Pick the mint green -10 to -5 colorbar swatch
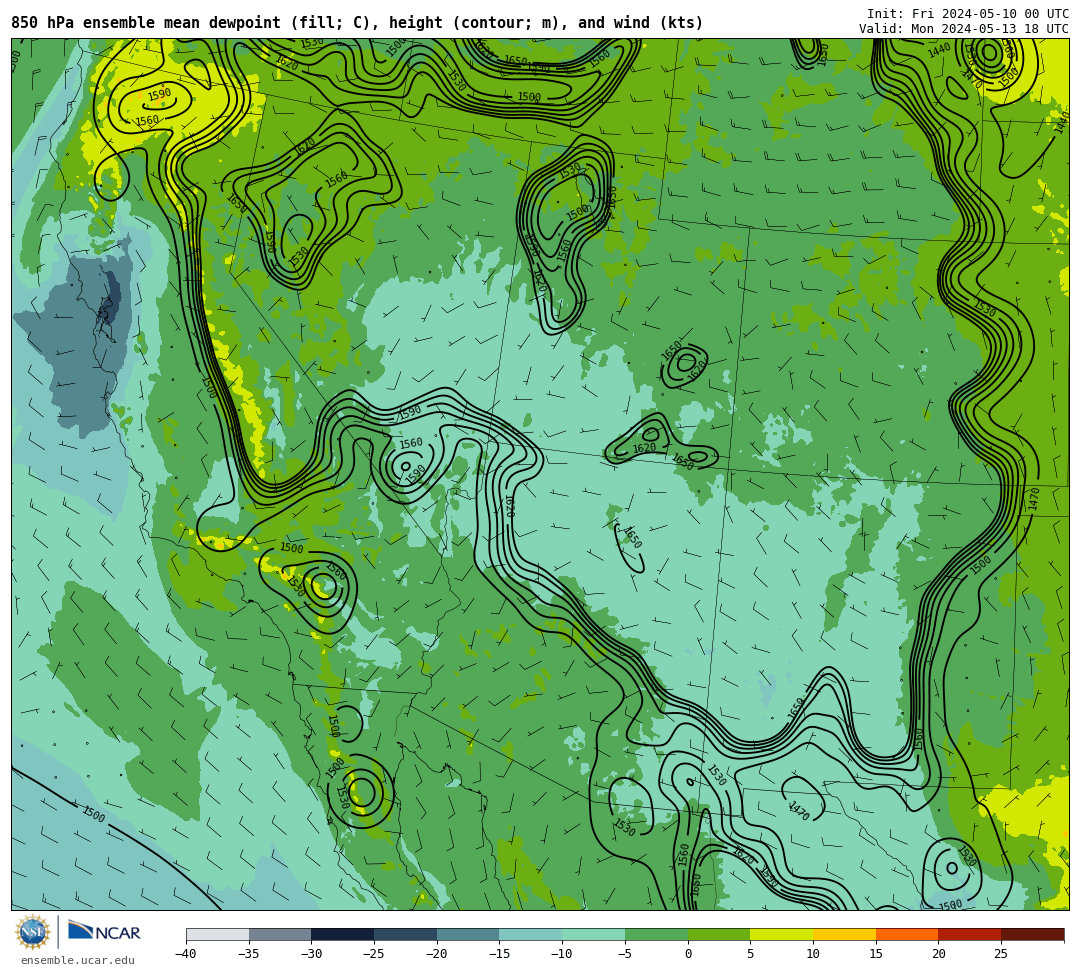The image size is (1080, 973). pos(593,934)
